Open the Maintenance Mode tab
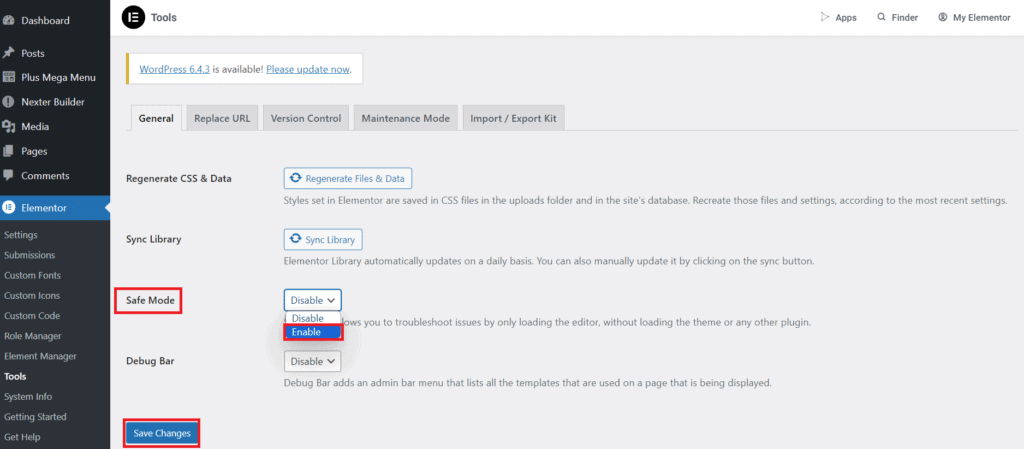Viewport: 1024px width, 449px height. (x=405, y=118)
